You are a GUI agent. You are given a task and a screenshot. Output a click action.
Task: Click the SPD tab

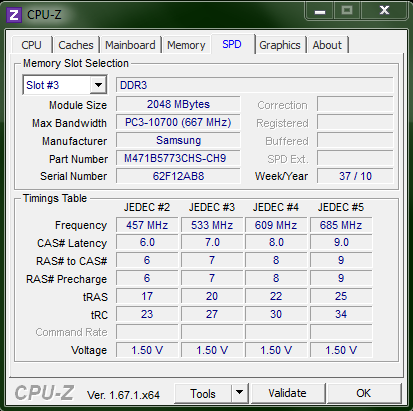pyautogui.click(x=232, y=44)
